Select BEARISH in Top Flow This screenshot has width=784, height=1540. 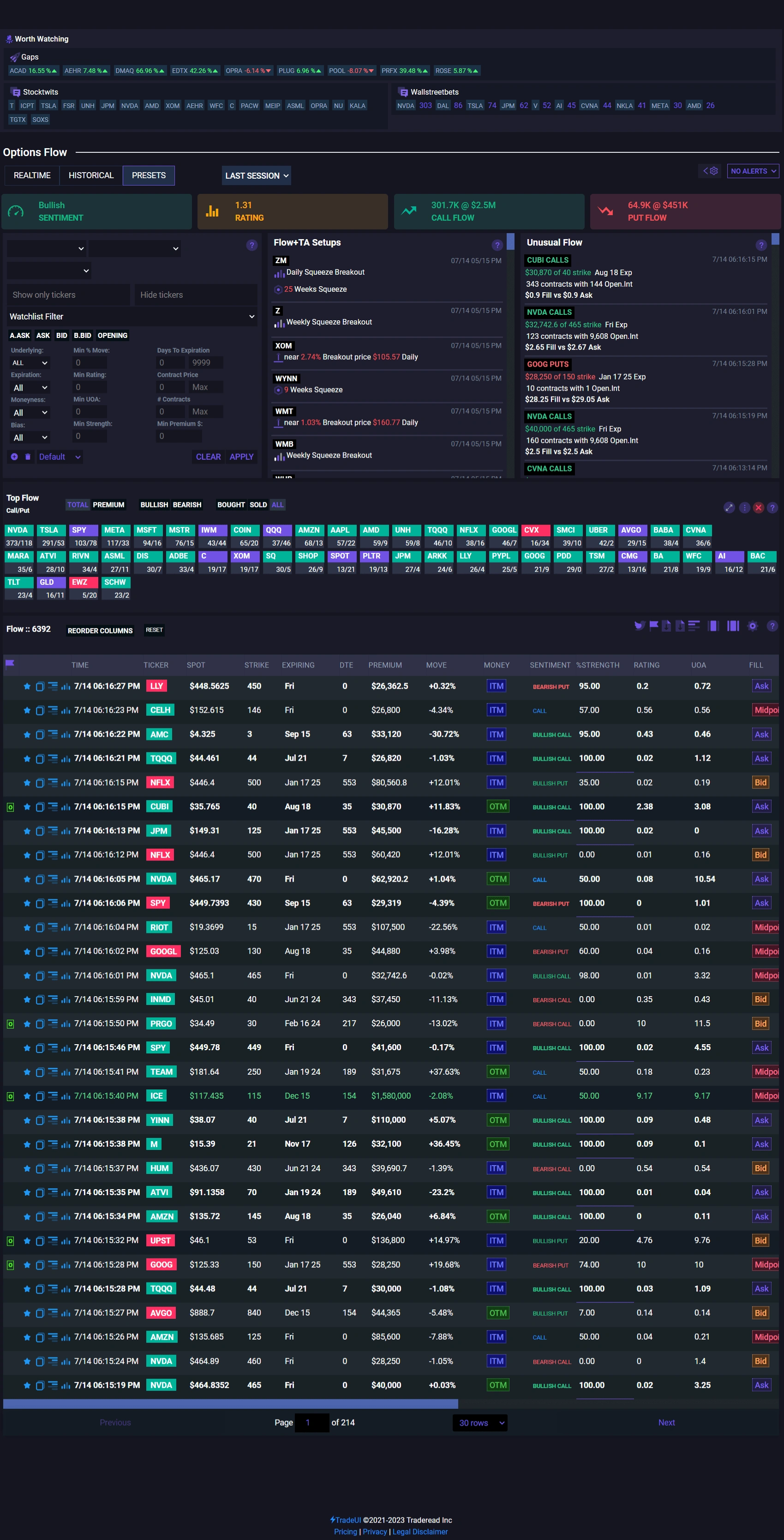click(x=187, y=505)
